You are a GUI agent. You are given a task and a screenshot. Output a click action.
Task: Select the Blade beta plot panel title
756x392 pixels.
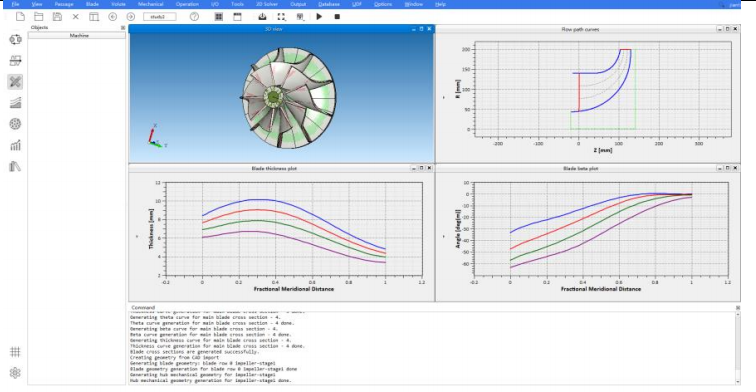(x=580, y=168)
